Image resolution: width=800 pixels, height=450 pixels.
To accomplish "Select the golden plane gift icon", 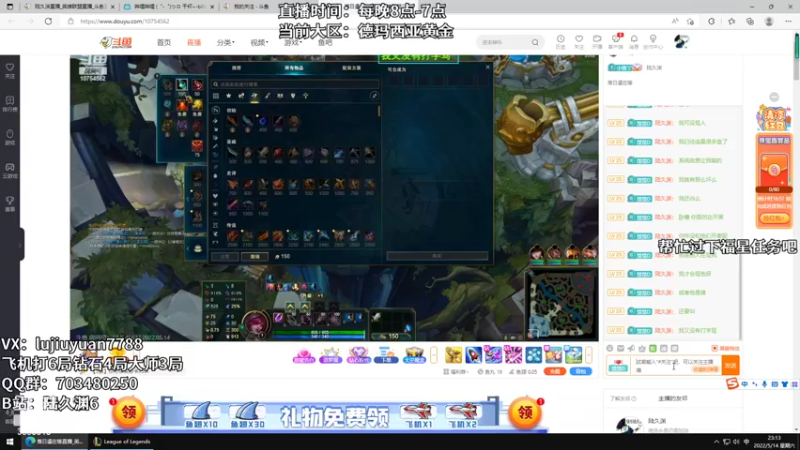I will [453, 355].
